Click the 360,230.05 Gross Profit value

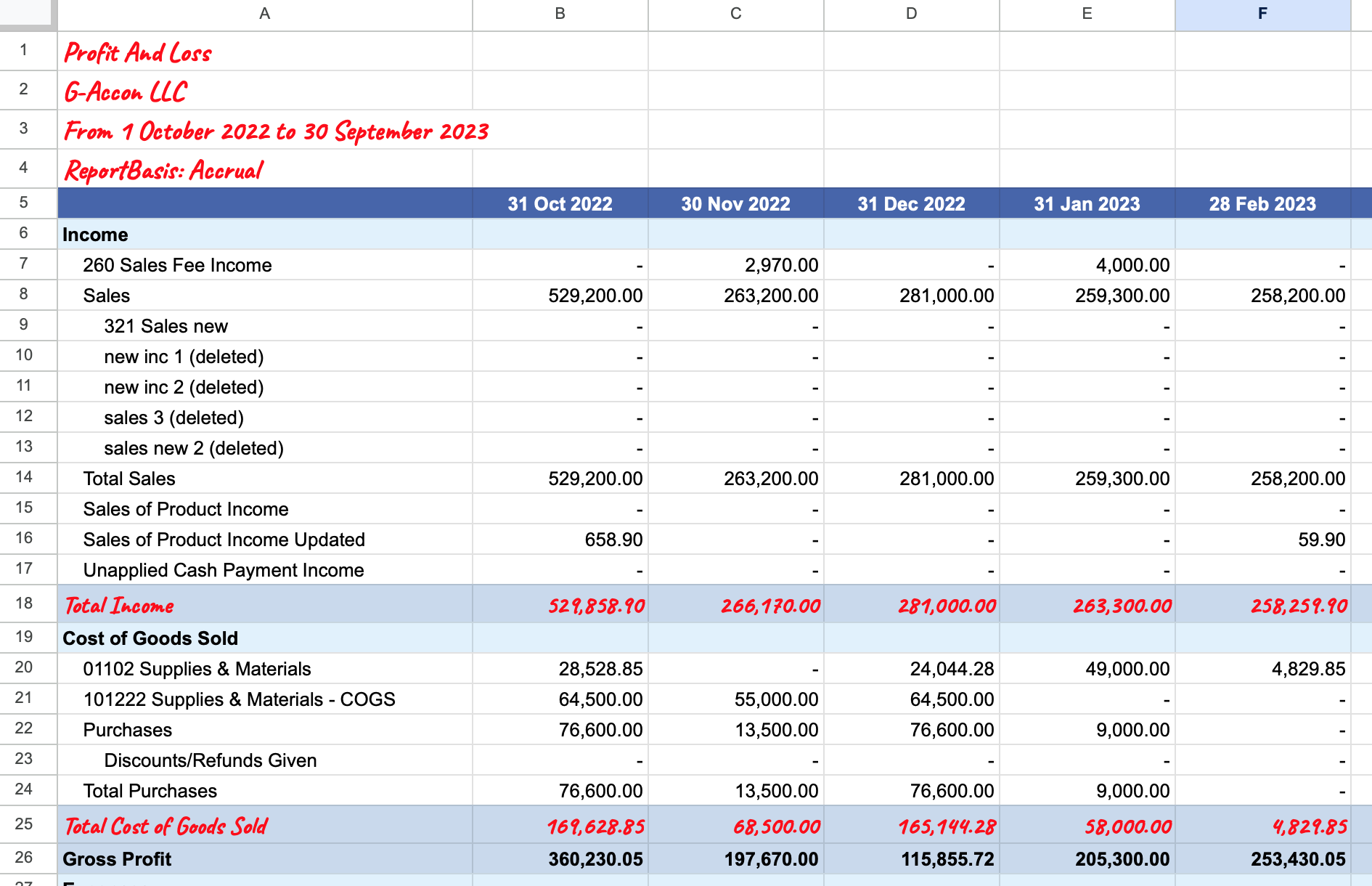point(560,859)
